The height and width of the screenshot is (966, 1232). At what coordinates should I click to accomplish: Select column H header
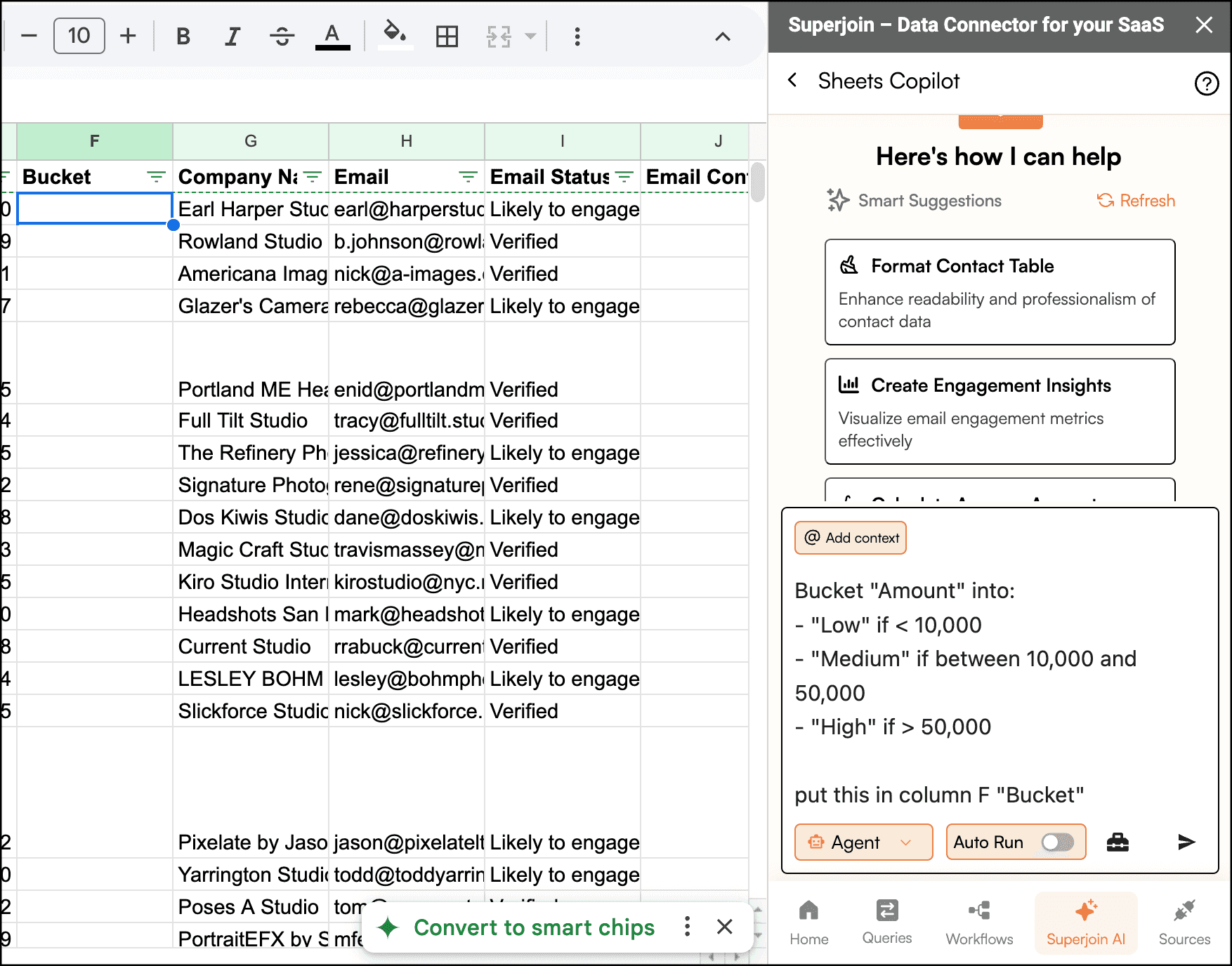(x=407, y=141)
